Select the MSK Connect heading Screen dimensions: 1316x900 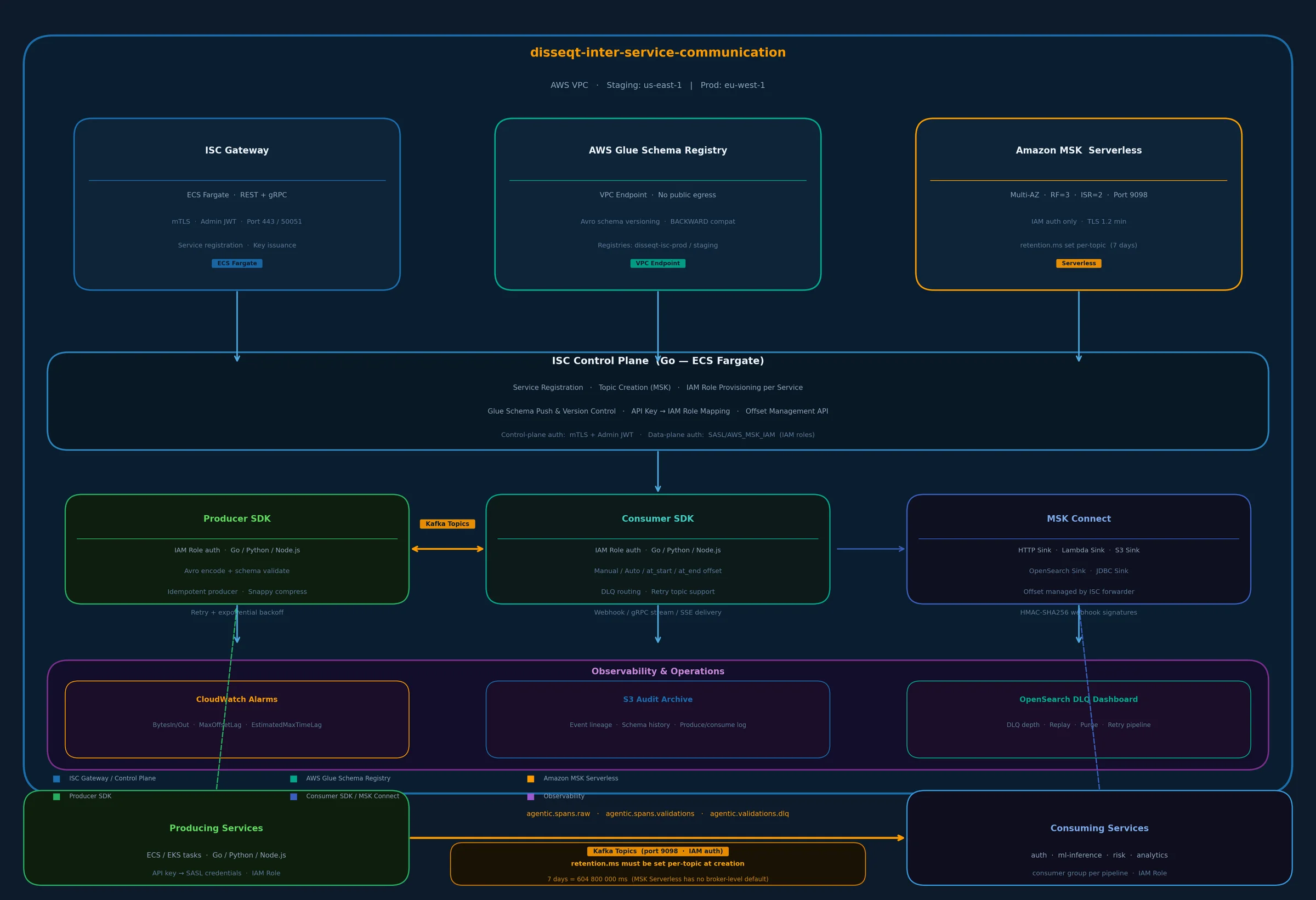click(1078, 519)
